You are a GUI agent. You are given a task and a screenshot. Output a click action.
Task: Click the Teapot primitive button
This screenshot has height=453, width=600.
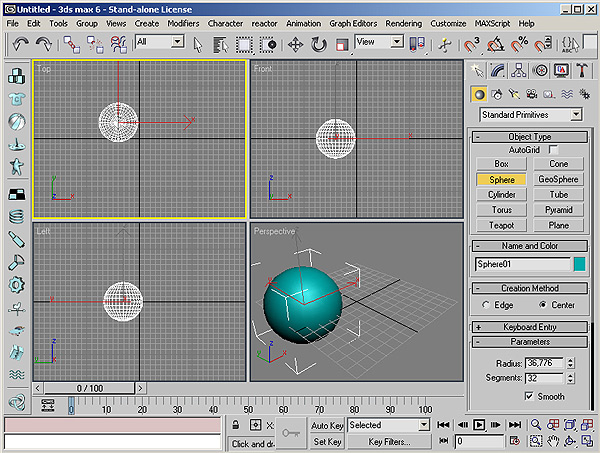coord(501,225)
